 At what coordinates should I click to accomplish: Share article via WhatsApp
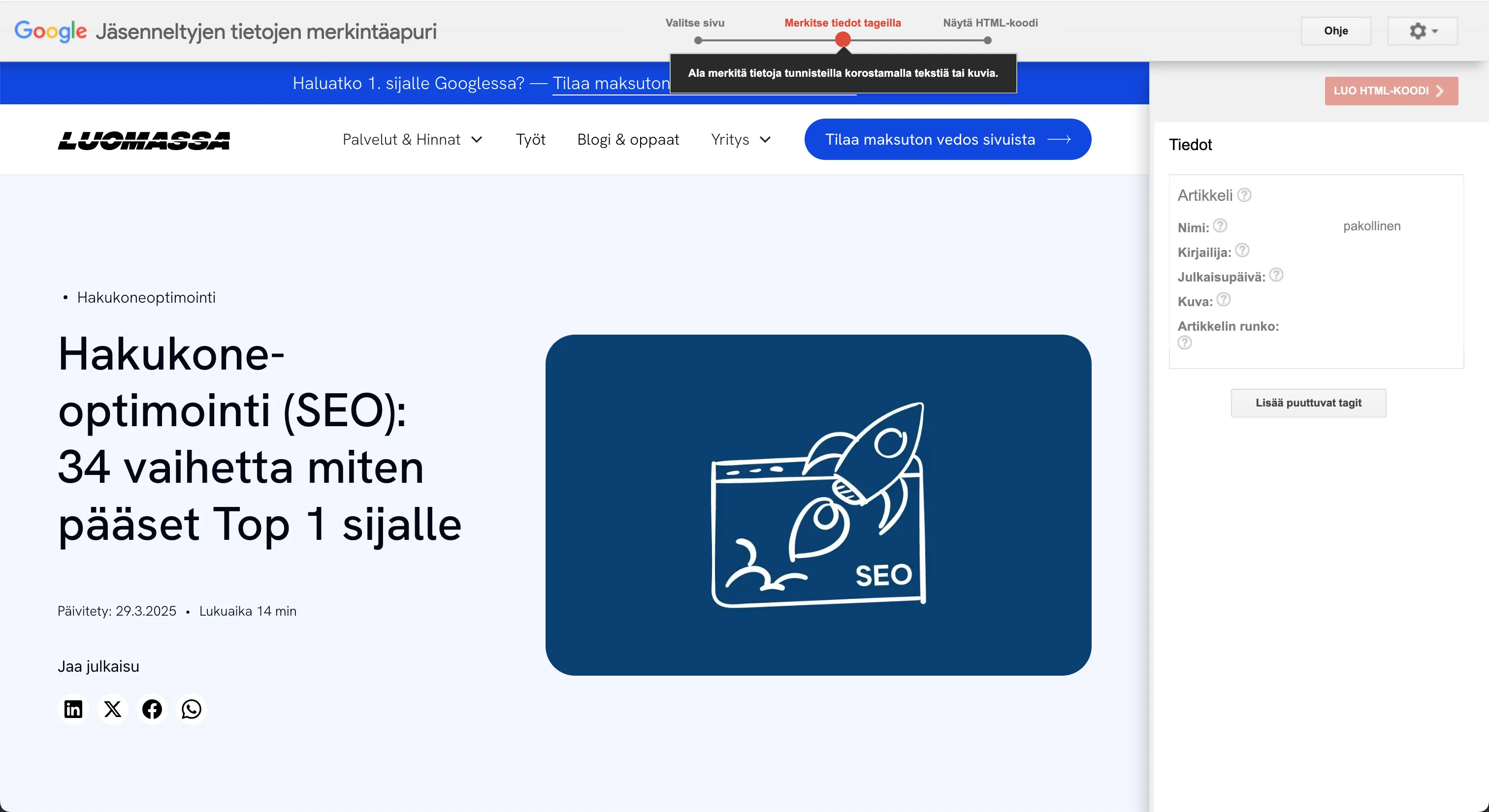click(x=191, y=709)
